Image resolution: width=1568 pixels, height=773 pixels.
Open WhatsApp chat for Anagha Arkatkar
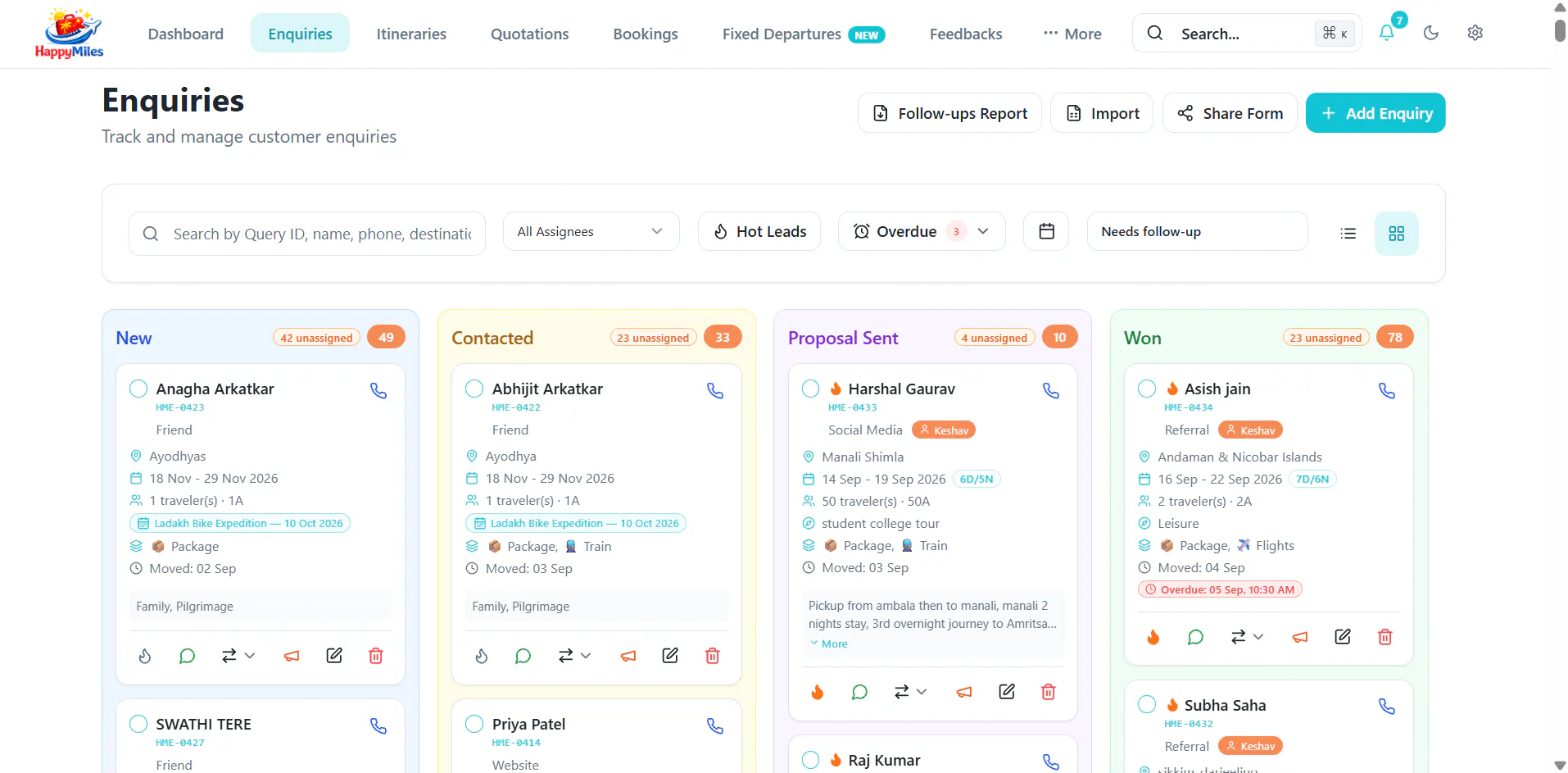187,656
